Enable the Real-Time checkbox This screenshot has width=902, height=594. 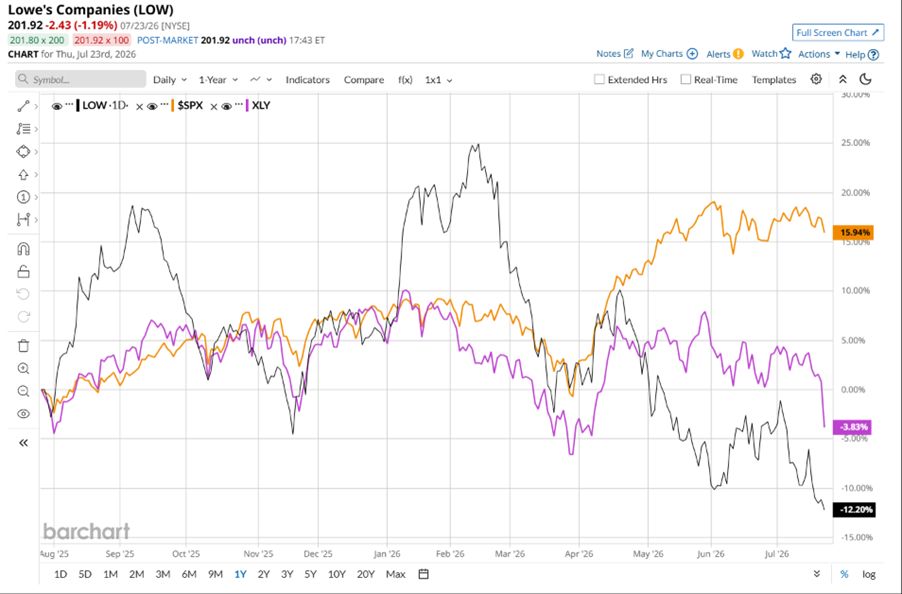pyautogui.click(x=685, y=79)
